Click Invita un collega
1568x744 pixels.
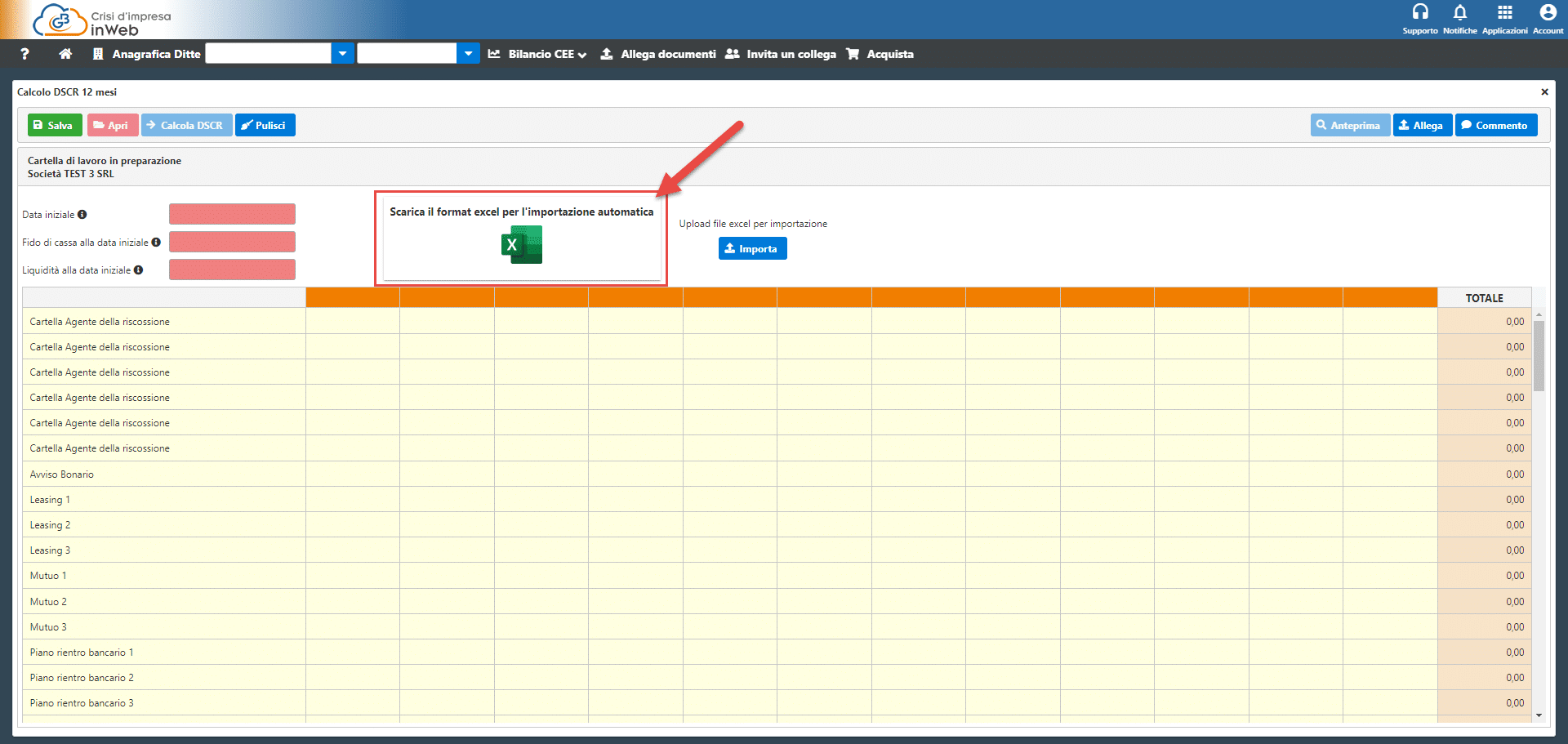(x=781, y=54)
